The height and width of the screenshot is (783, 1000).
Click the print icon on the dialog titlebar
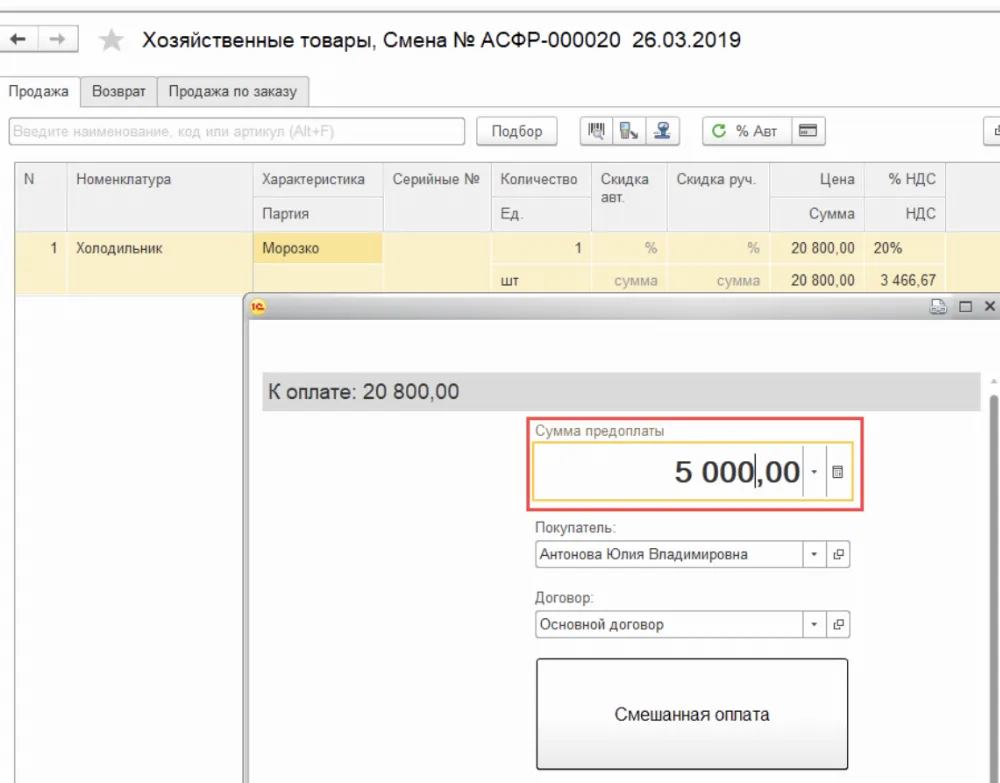click(x=938, y=306)
